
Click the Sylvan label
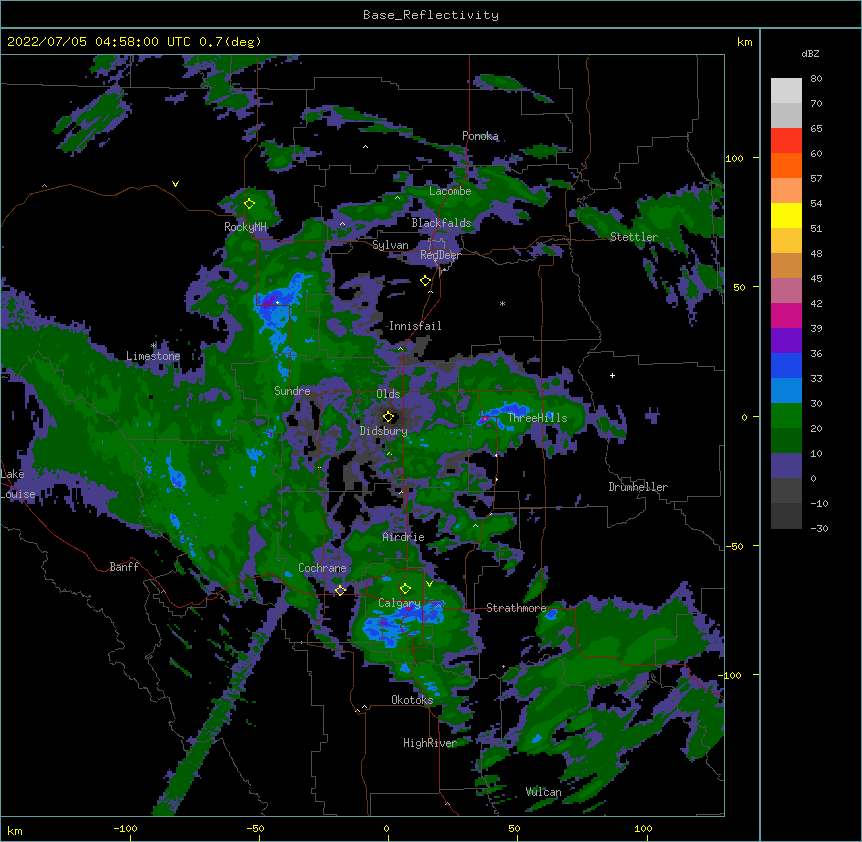click(390, 245)
